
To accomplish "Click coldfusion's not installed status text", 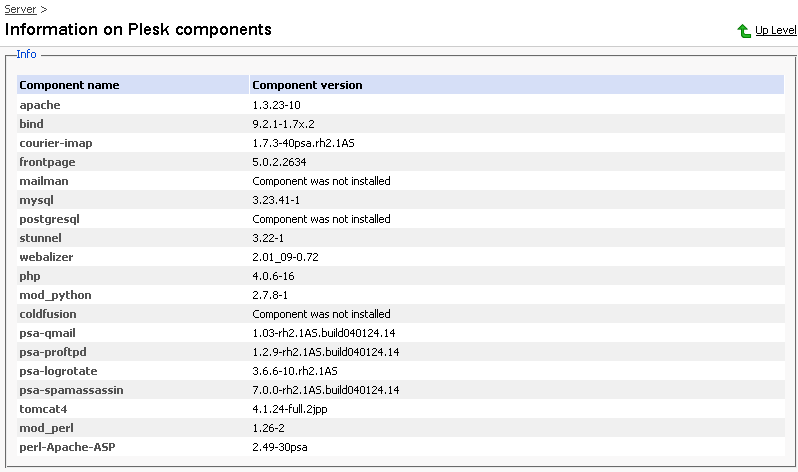I will click(321, 314).
